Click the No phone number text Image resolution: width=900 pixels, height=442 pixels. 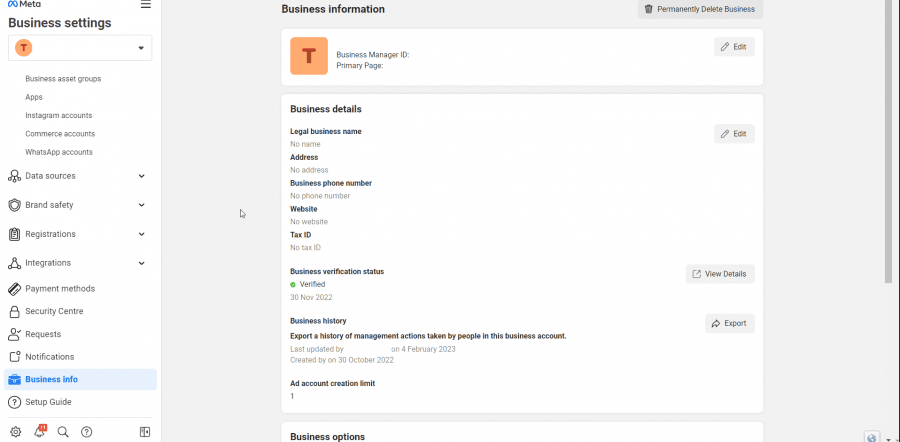(x=320, y=196)
